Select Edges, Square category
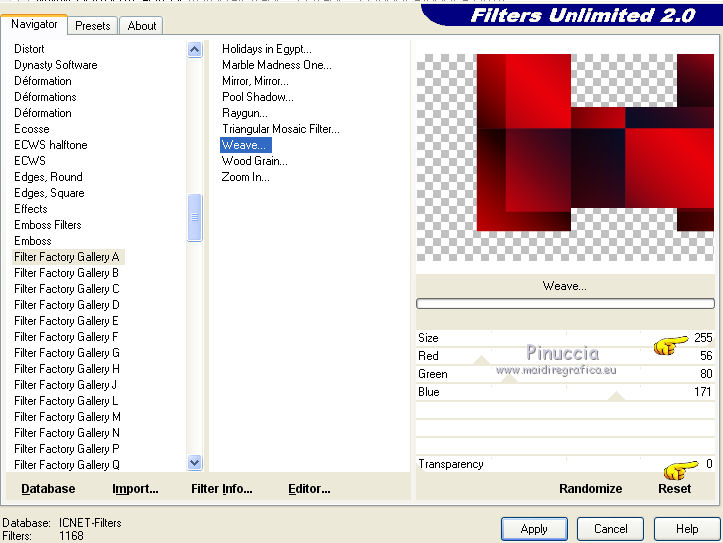This screenshot has width=723, height=543. [x=49, y=193]
